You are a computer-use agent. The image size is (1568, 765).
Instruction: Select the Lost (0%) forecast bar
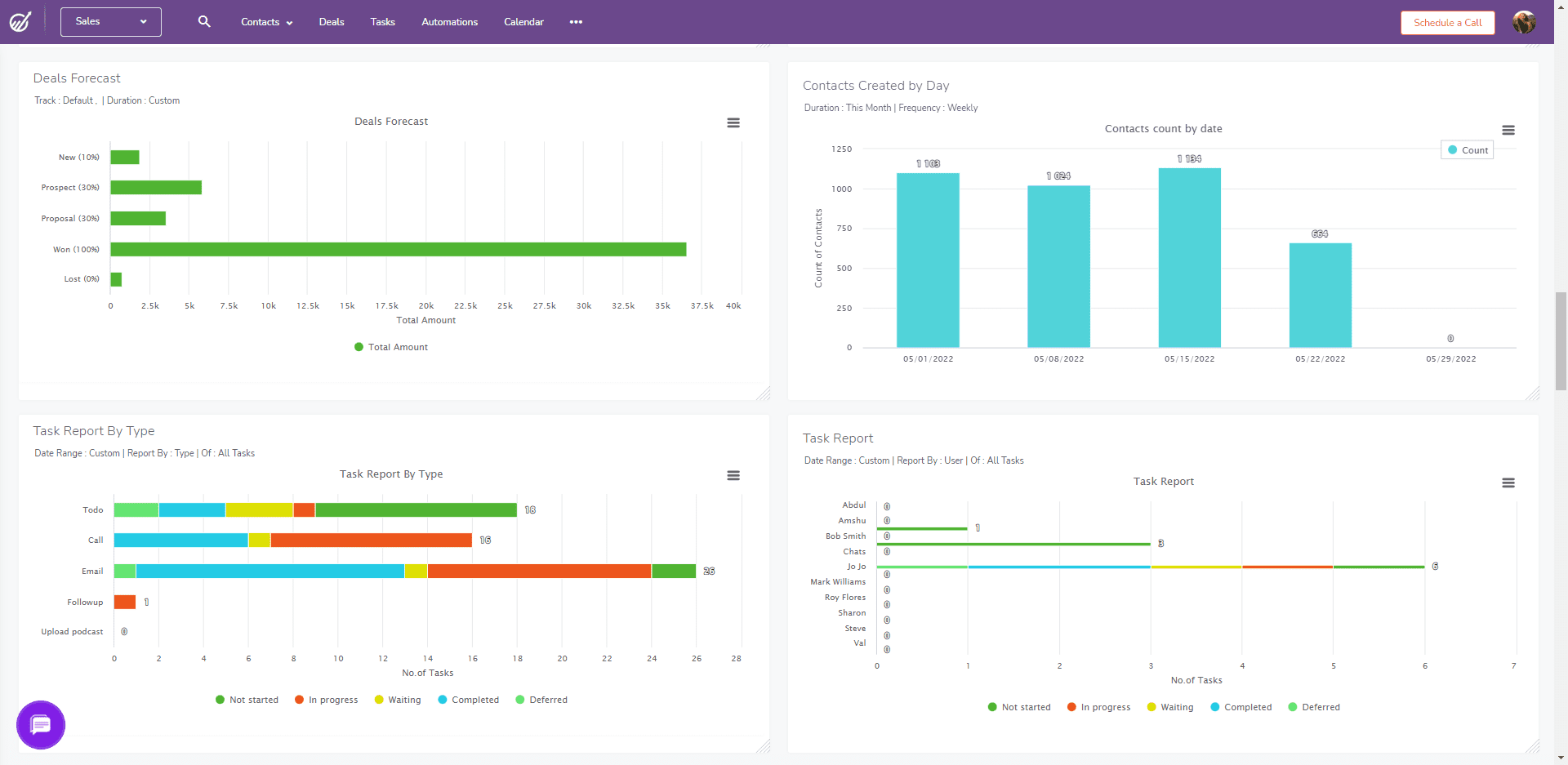[116, 279]
